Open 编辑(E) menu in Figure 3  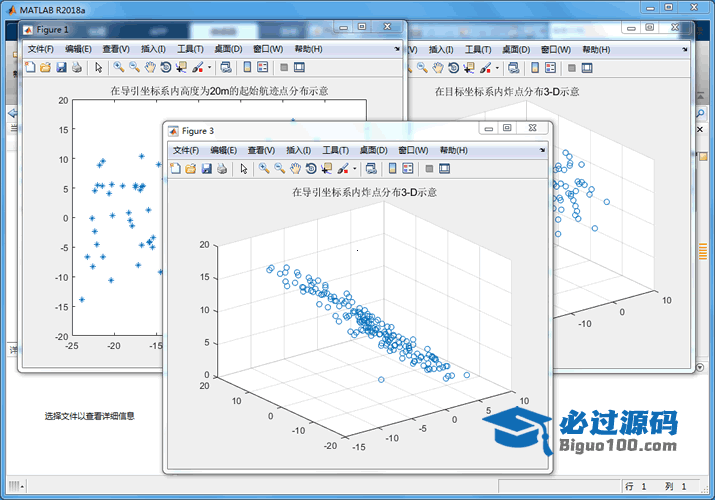[x=223, y=150]
